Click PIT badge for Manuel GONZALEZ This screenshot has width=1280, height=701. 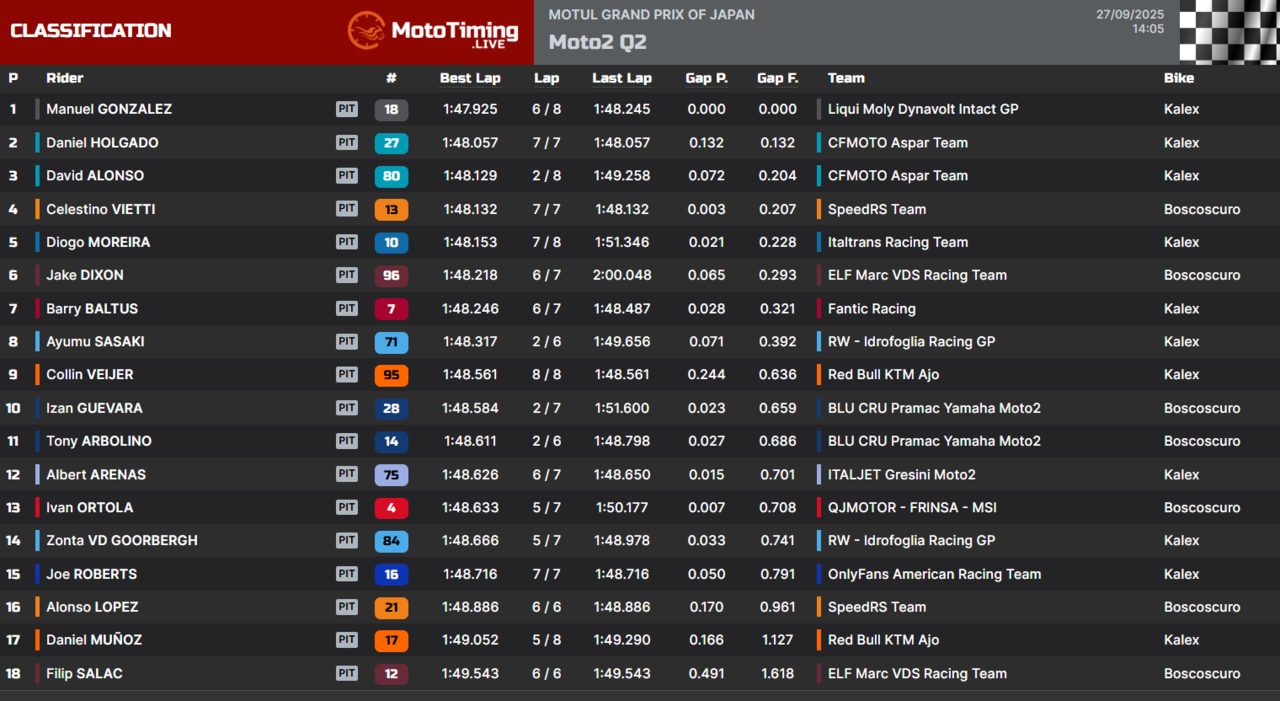click(x=347, y=109)
